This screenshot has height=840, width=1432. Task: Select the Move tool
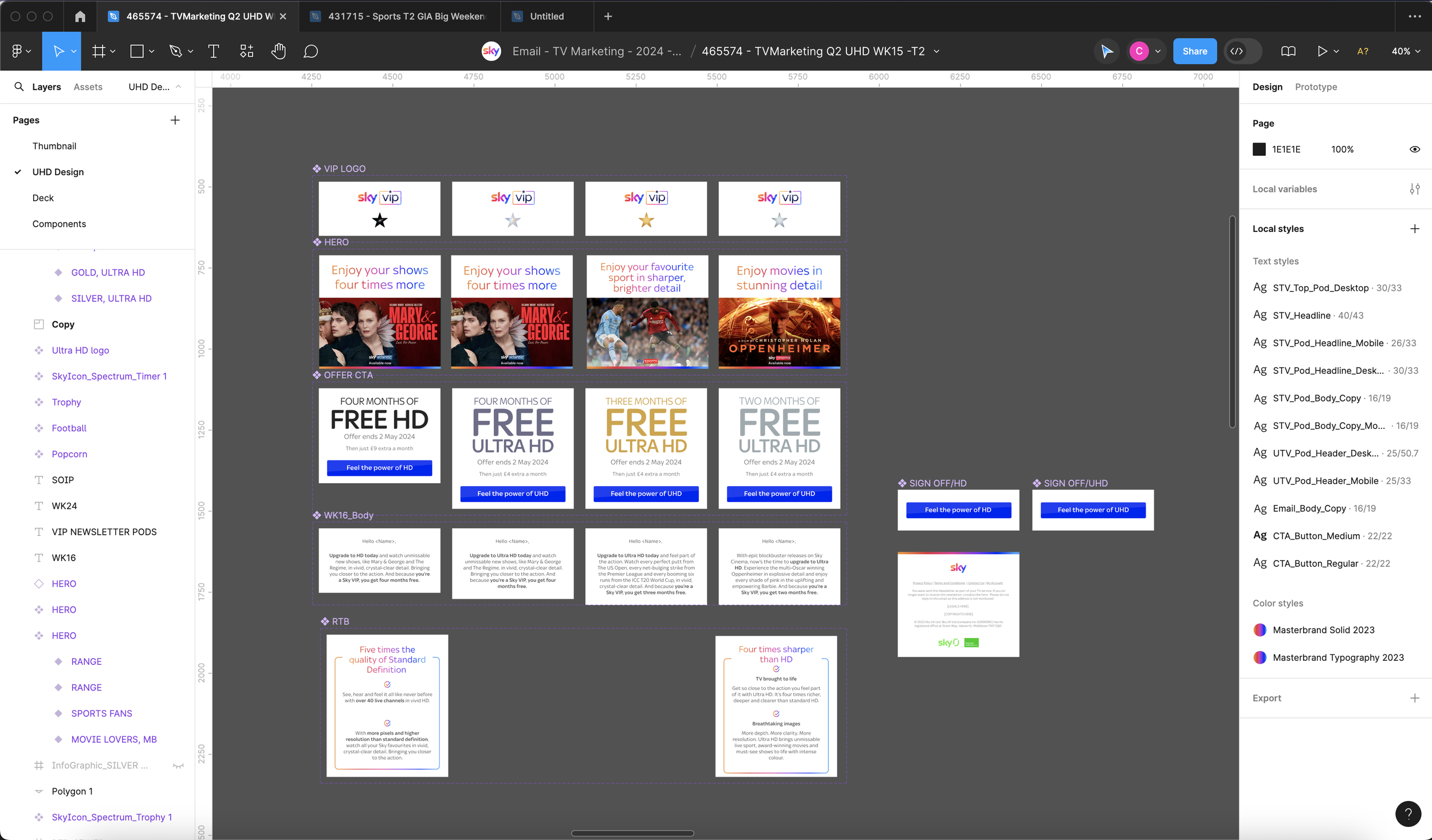click(x=58, y=52)
